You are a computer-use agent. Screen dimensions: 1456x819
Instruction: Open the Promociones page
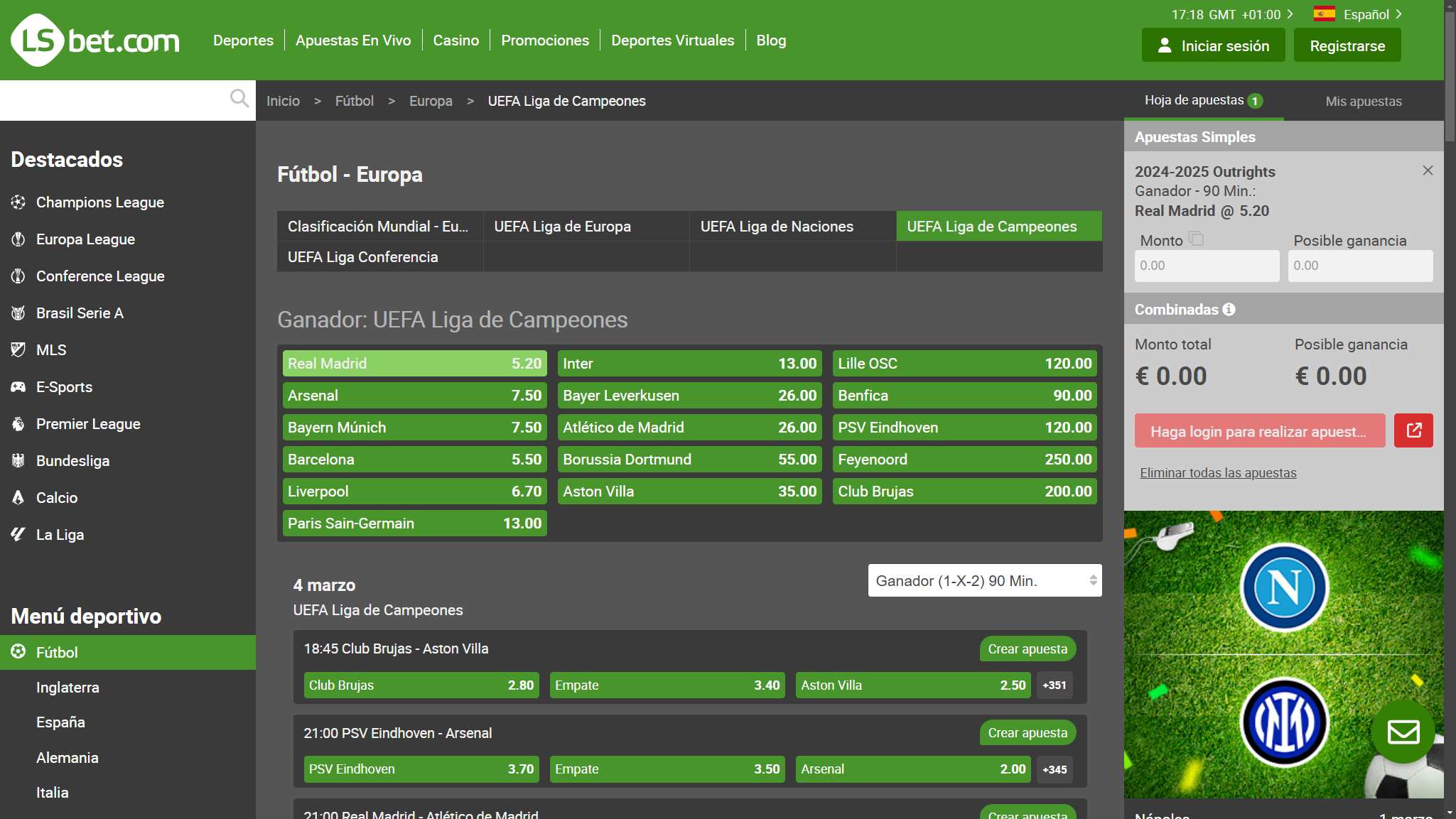[x=545, y=40]
